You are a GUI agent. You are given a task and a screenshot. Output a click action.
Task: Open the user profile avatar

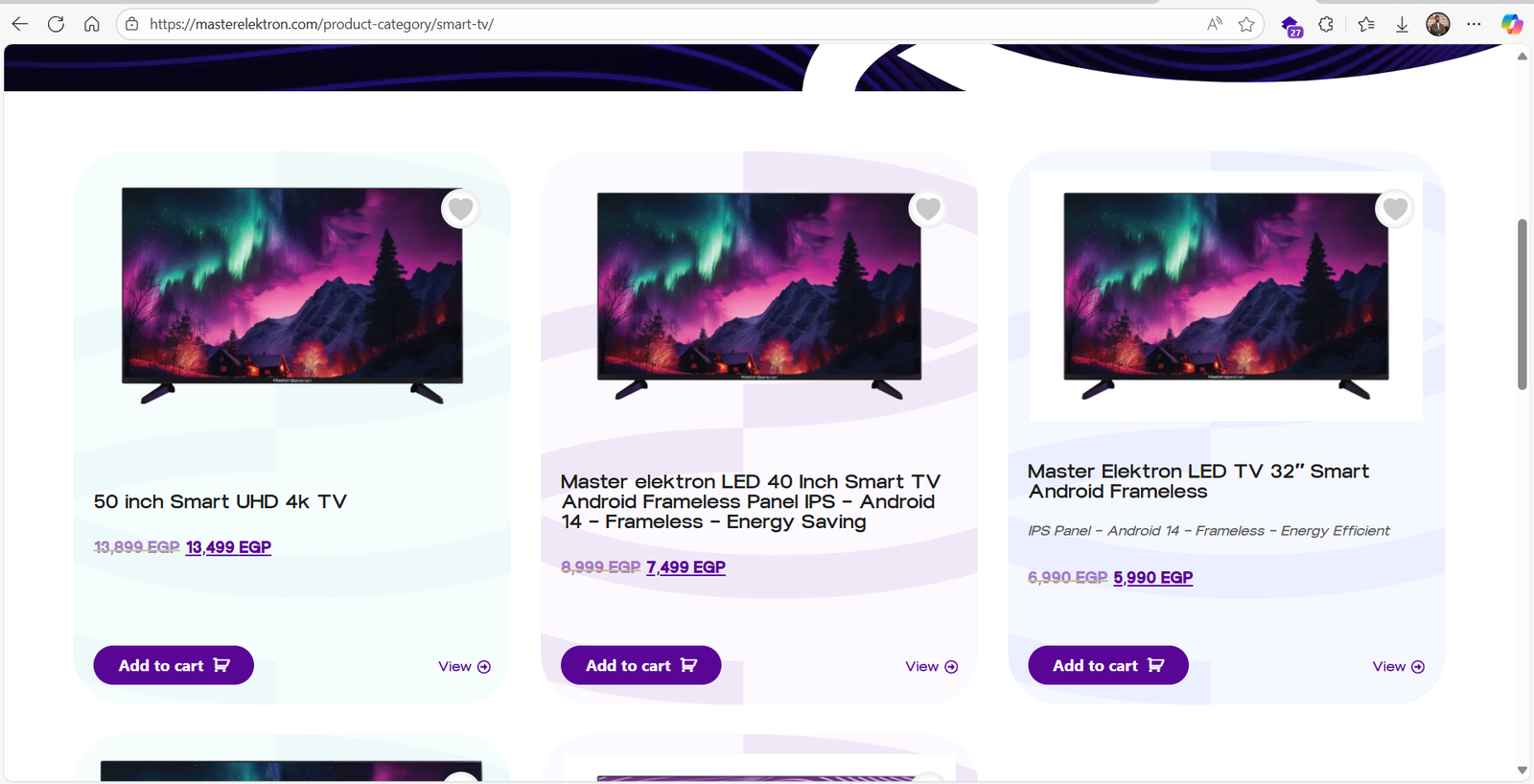point(1438,24)
